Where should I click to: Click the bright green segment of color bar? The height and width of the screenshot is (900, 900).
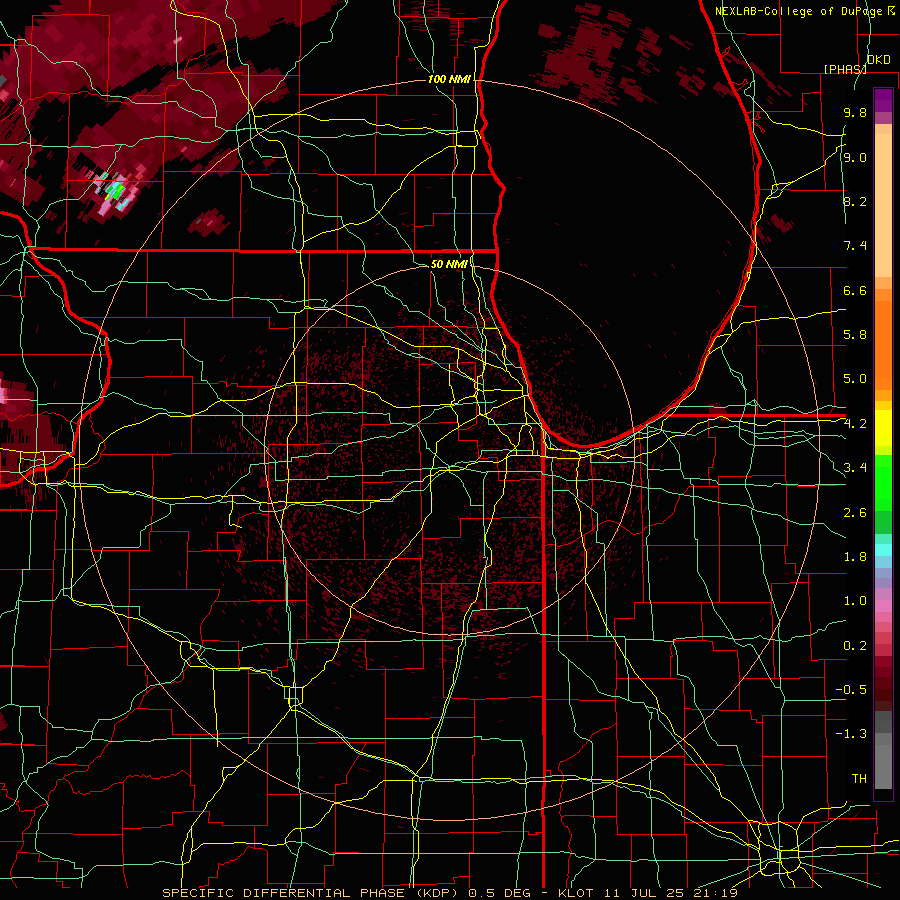click(883, 482)
